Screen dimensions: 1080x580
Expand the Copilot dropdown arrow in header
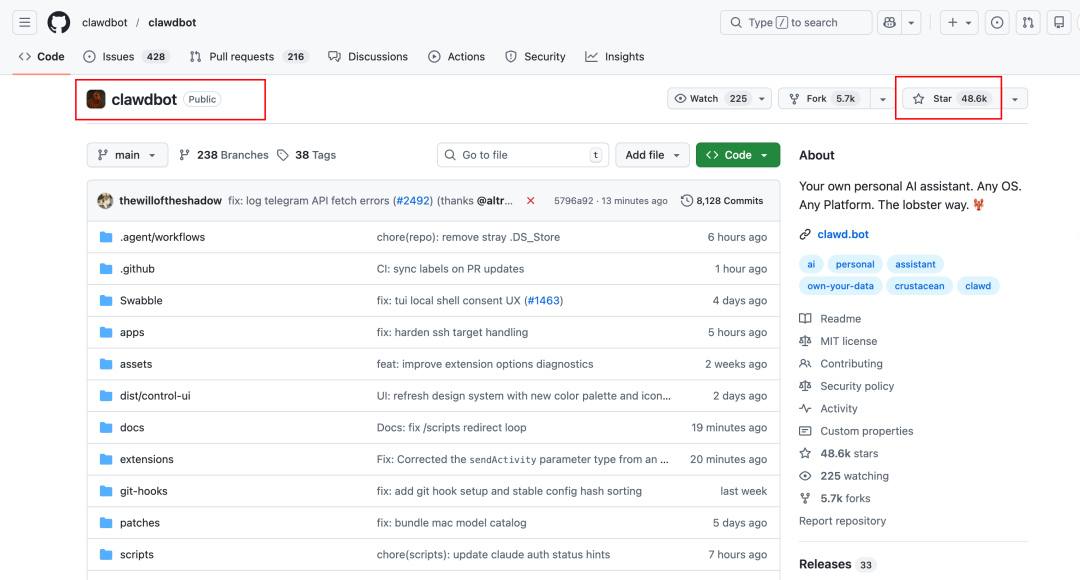coord(911,23)
